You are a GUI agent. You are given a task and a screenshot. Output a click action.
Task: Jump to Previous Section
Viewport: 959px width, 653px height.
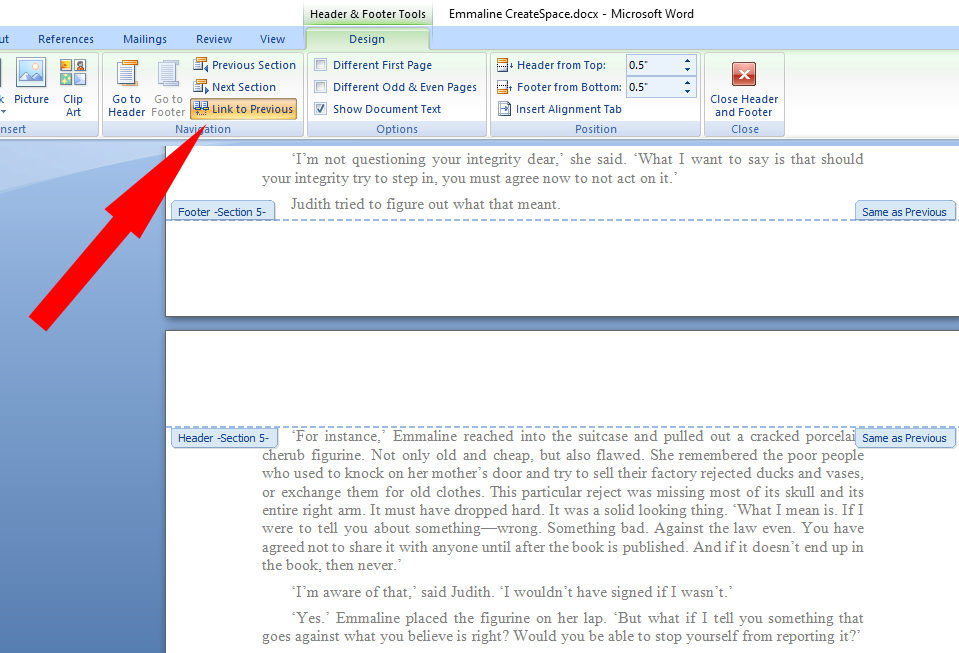[x=244, y=65]
